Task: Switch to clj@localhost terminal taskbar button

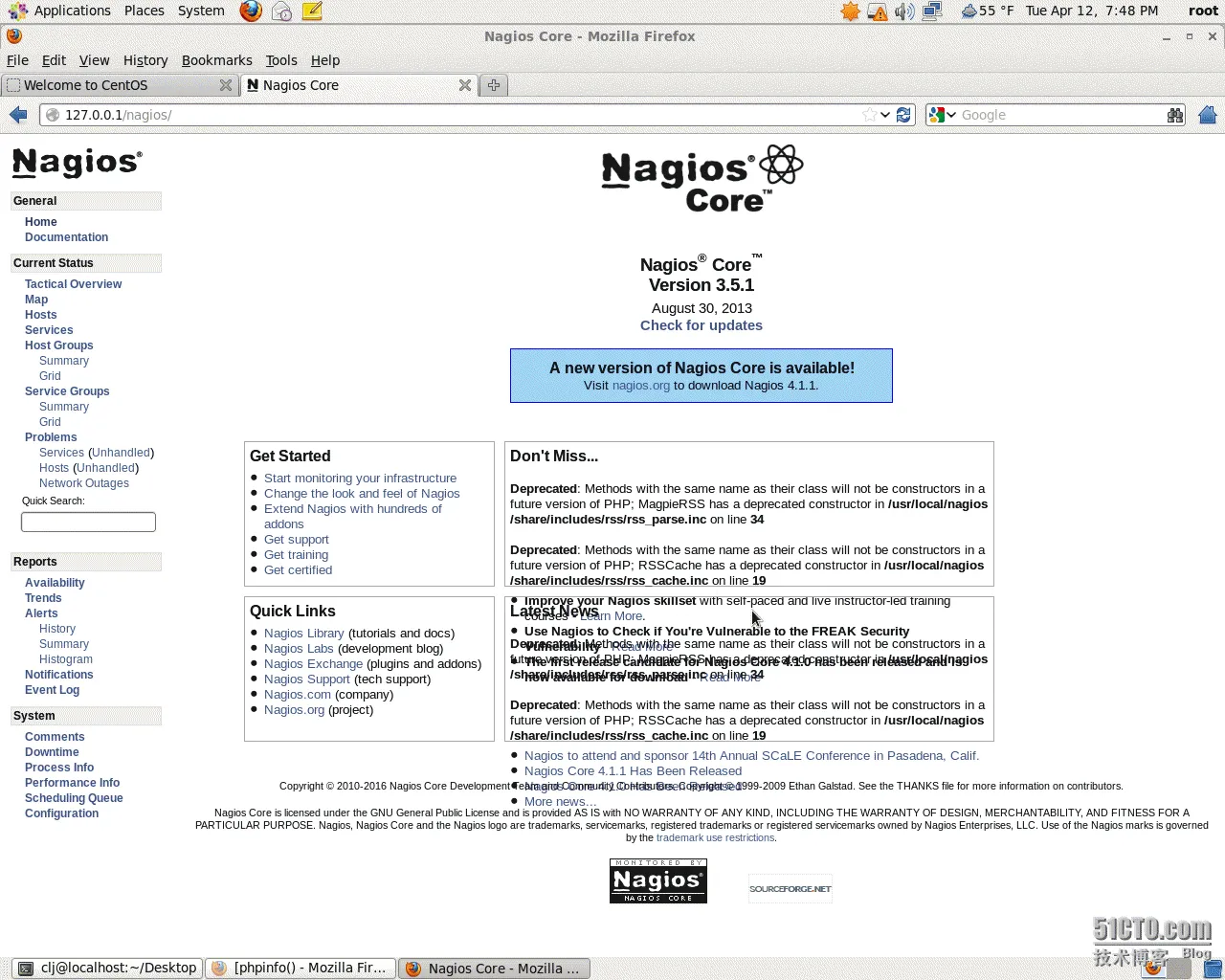Action: click(108, 969)
